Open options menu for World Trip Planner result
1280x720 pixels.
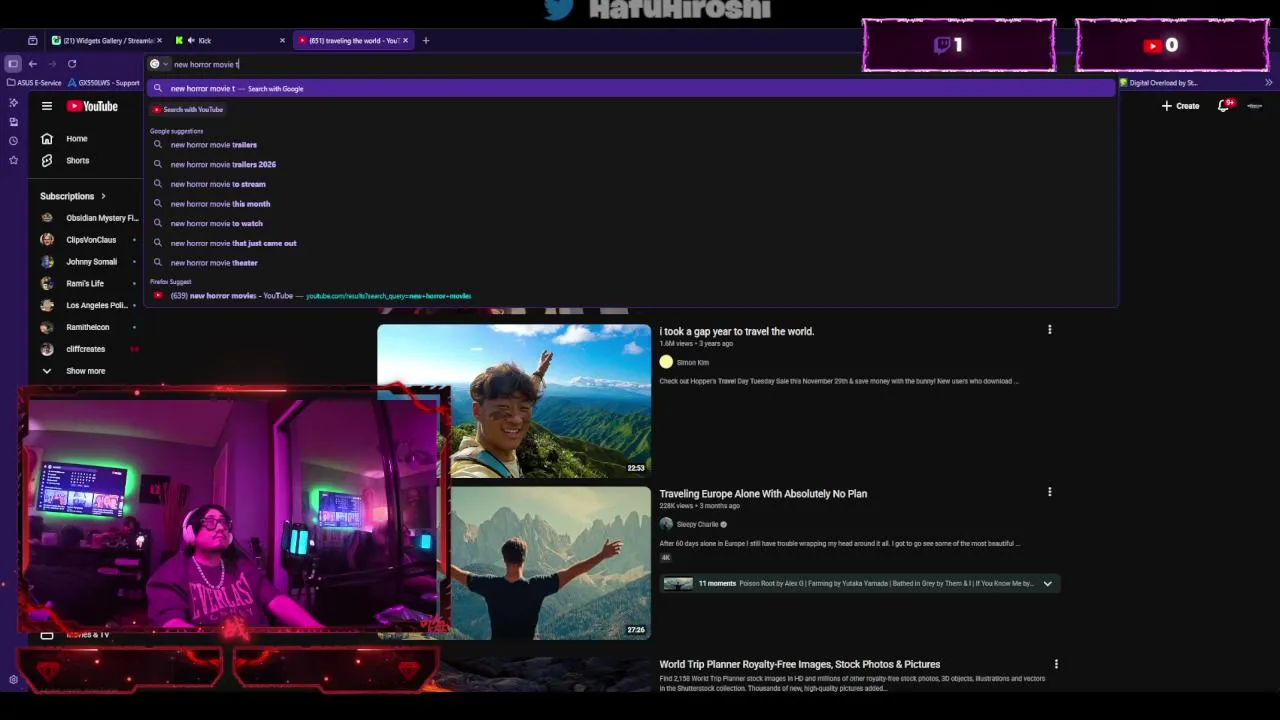click(x=1055, y=664)
